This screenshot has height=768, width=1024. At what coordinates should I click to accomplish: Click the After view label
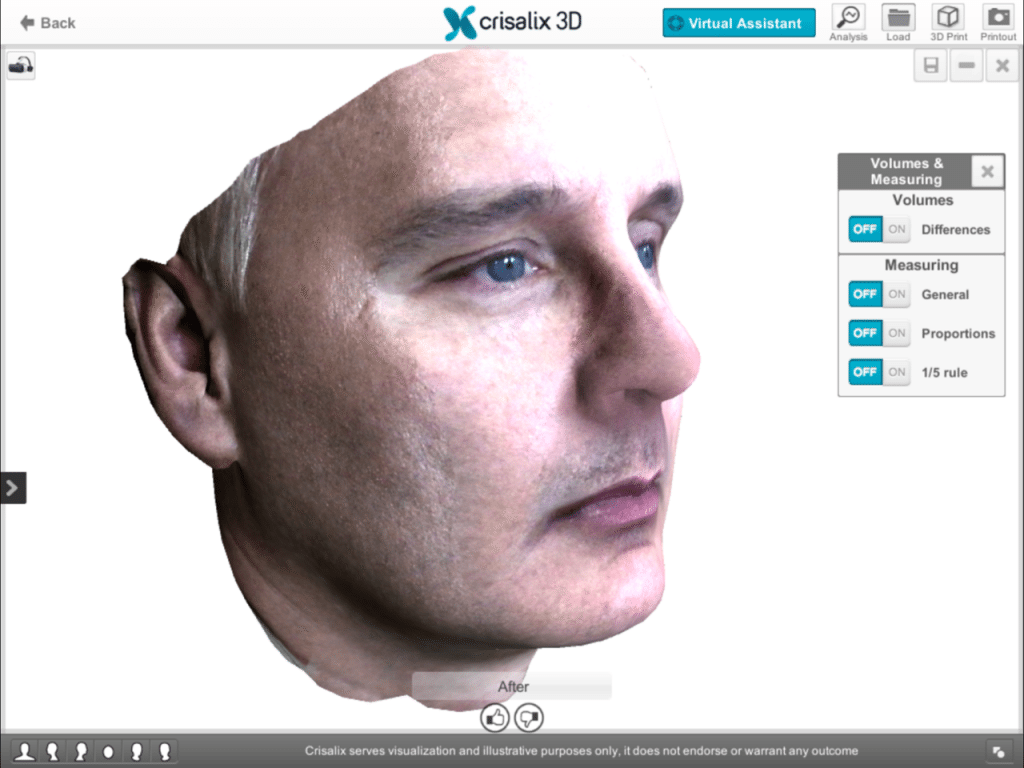click(513, 686)
